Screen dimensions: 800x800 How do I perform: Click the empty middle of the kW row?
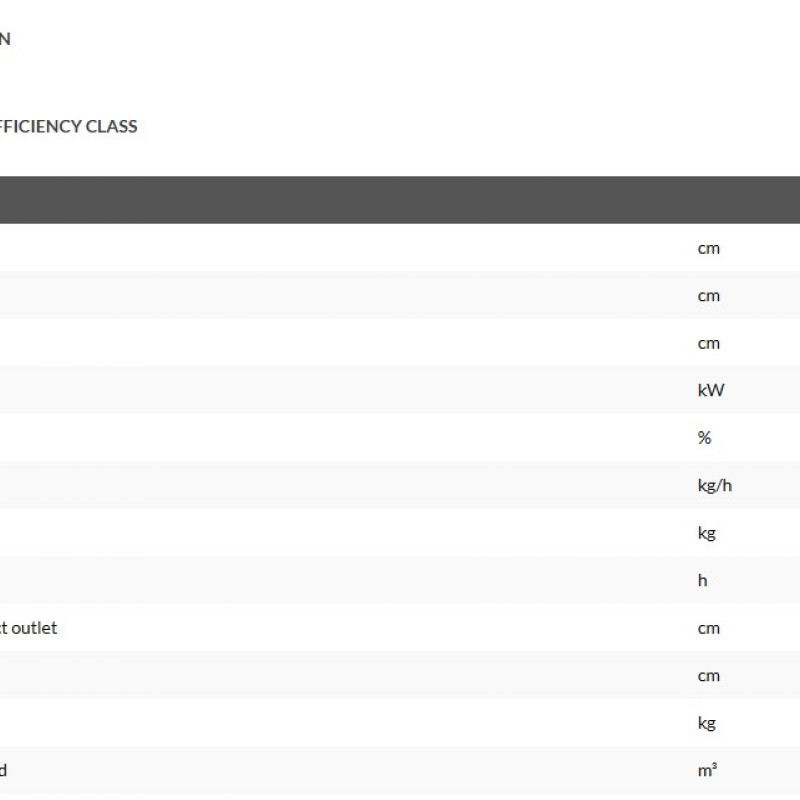tap(350, 390)
